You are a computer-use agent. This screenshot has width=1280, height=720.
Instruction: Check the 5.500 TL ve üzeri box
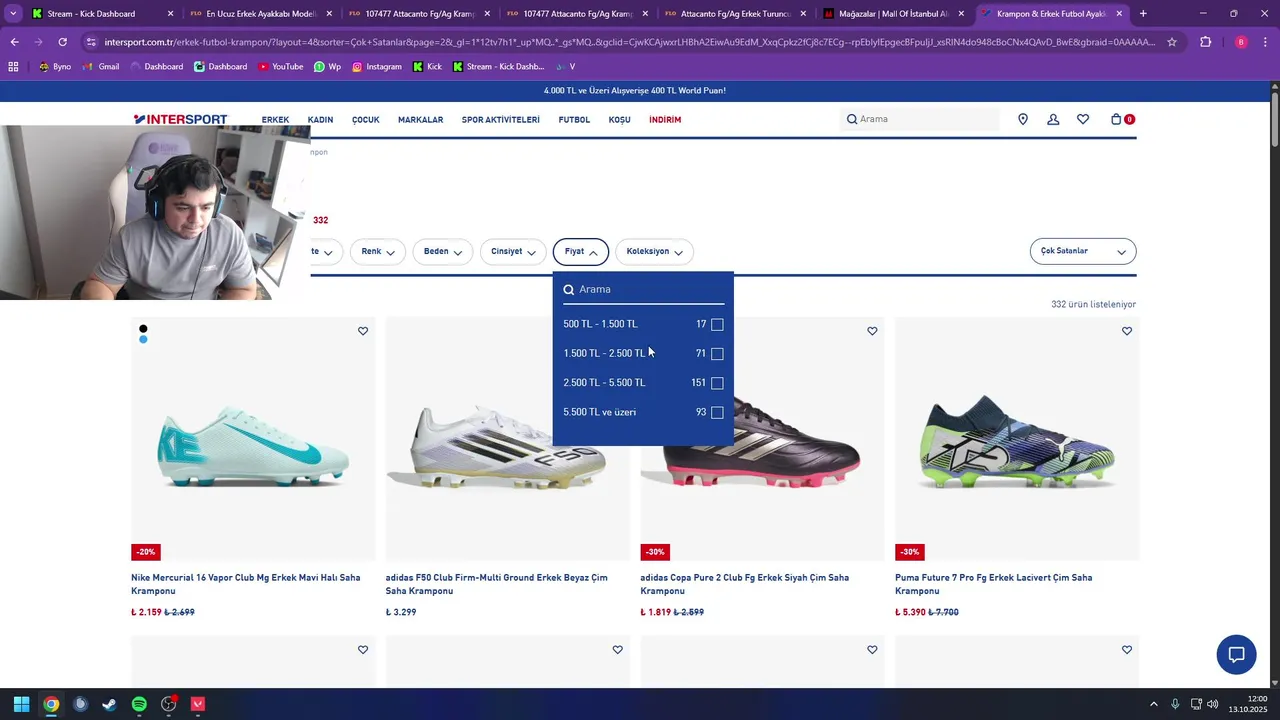tap(717, 412)
